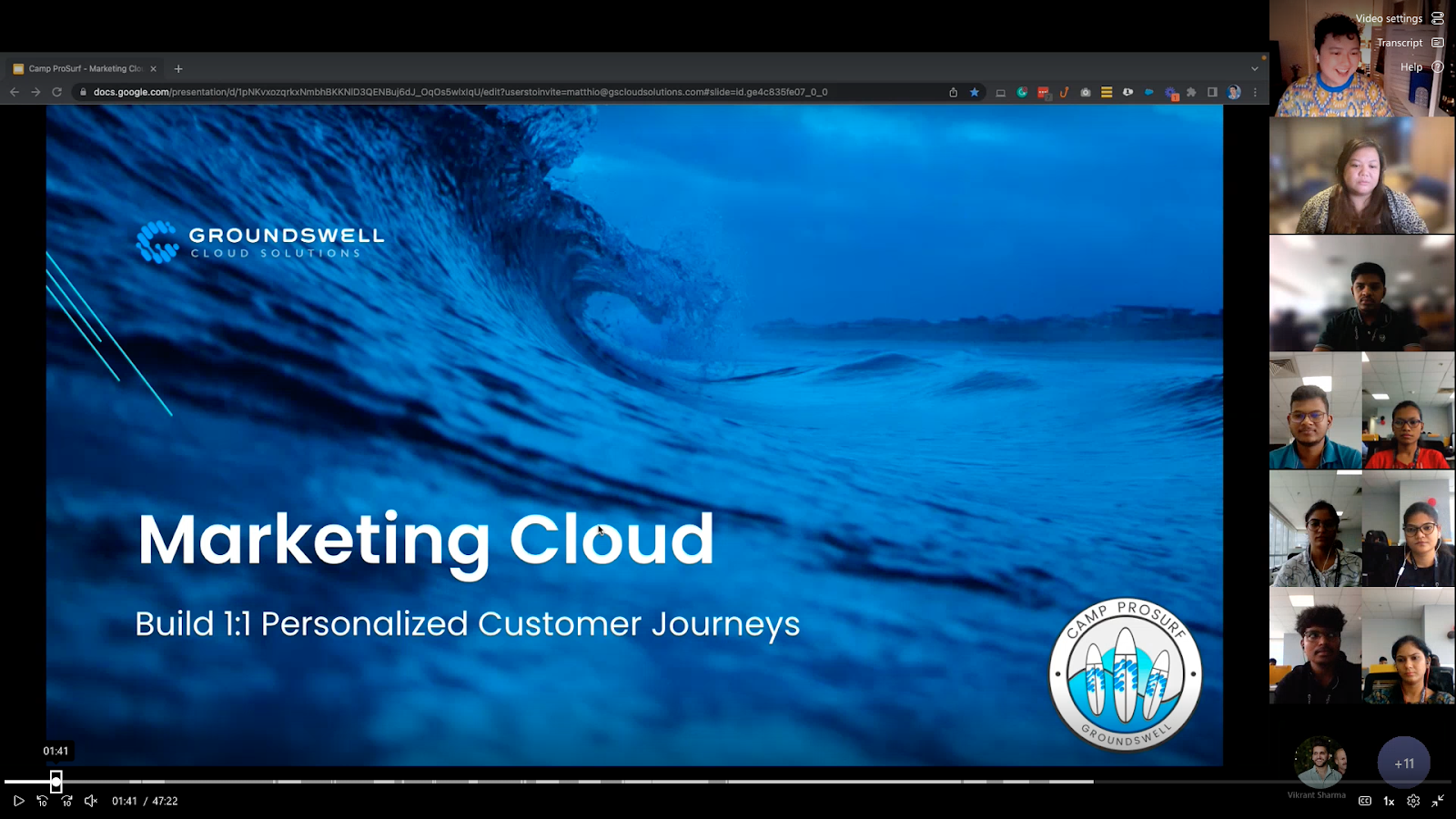The width and height of the screenshot is (1456, 819).
Task: Unmute the video player audio
Action: (x=90, y=801)
